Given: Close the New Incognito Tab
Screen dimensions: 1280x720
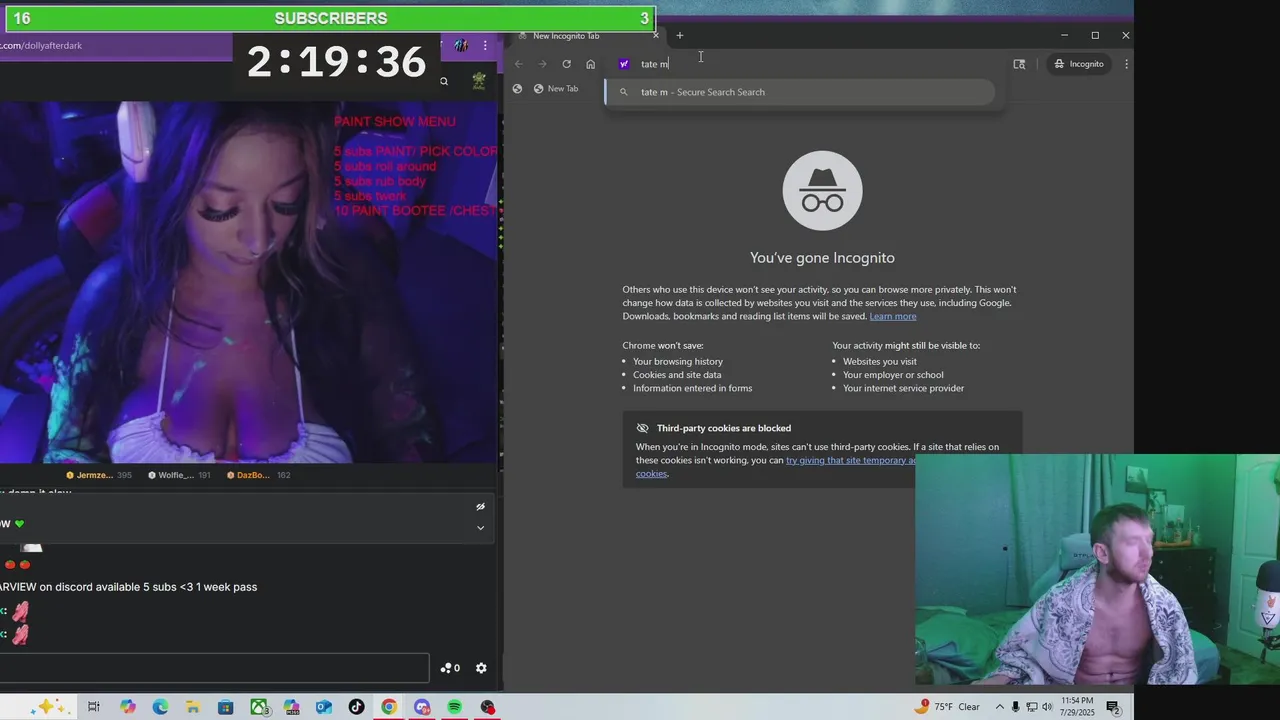Looking at the screenshot, I should [x=656, y=36].
